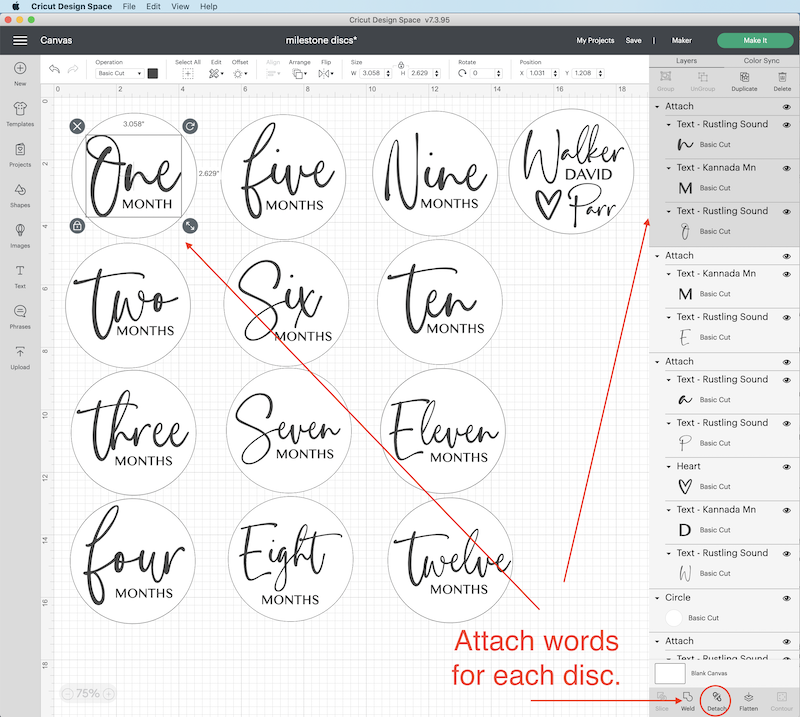Click the operation color swatch
The width and height of the screenshot is (800, 717).
(x=153, y=73)
